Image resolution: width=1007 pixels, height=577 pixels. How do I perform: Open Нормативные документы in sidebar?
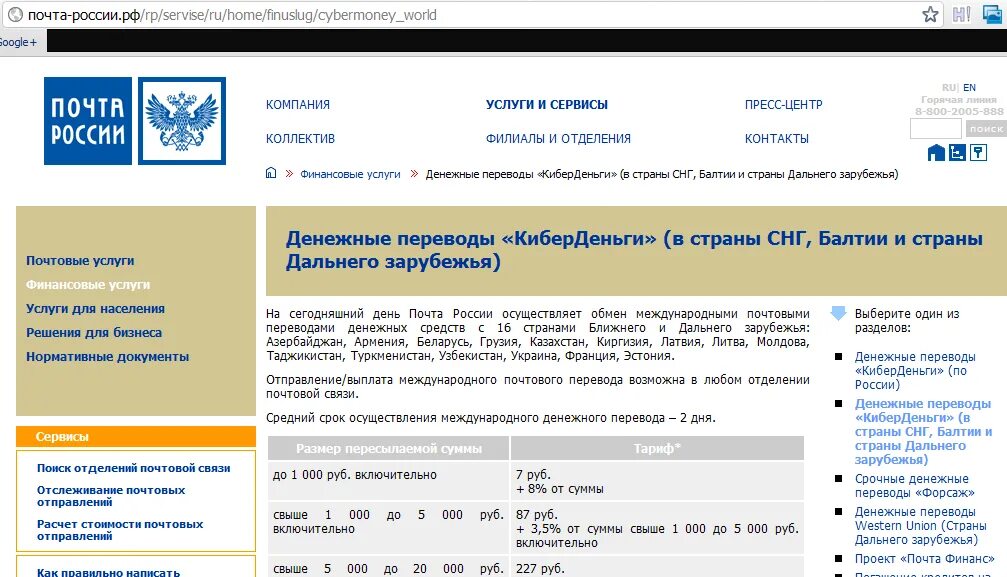(x=107, y=357)
